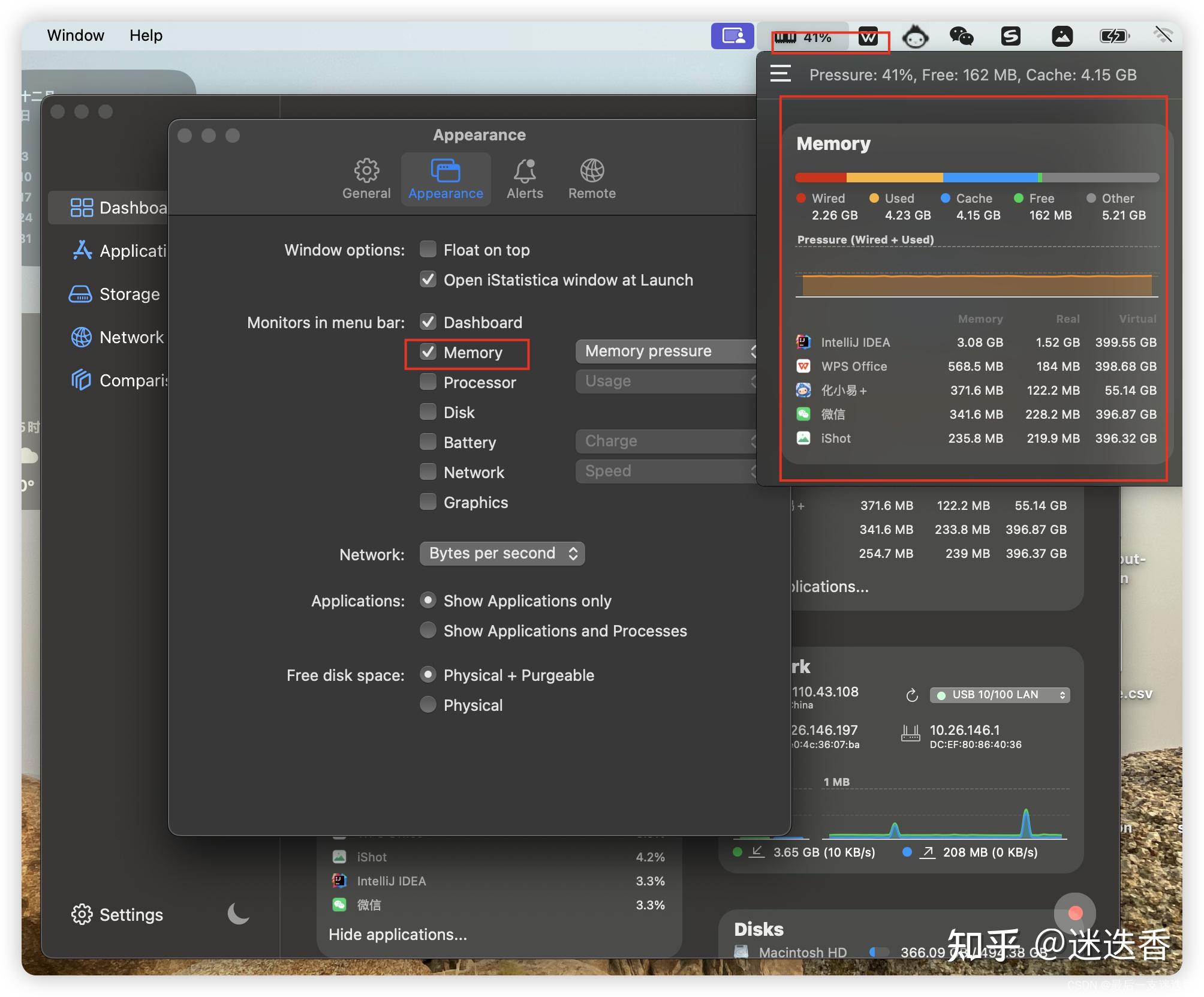Click IntelliJ IDEA row in memory popup
The height and width of the screenshot is (997, 1204).
pos(976,343)
